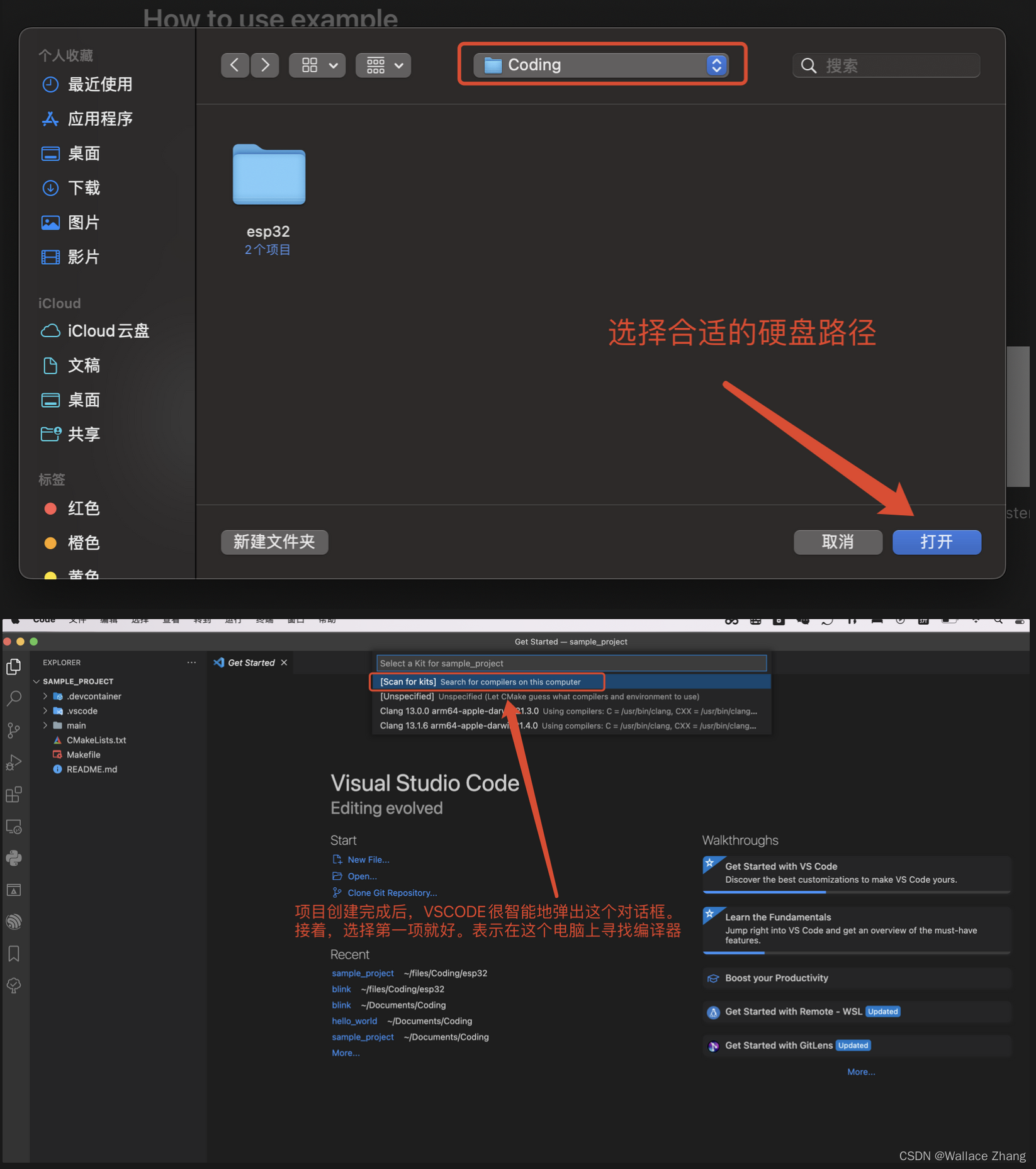Open the grouping options dropdown
The width and height of the screenshot is (1036, 1169).
pyautogui.click(x=383, y=65)
